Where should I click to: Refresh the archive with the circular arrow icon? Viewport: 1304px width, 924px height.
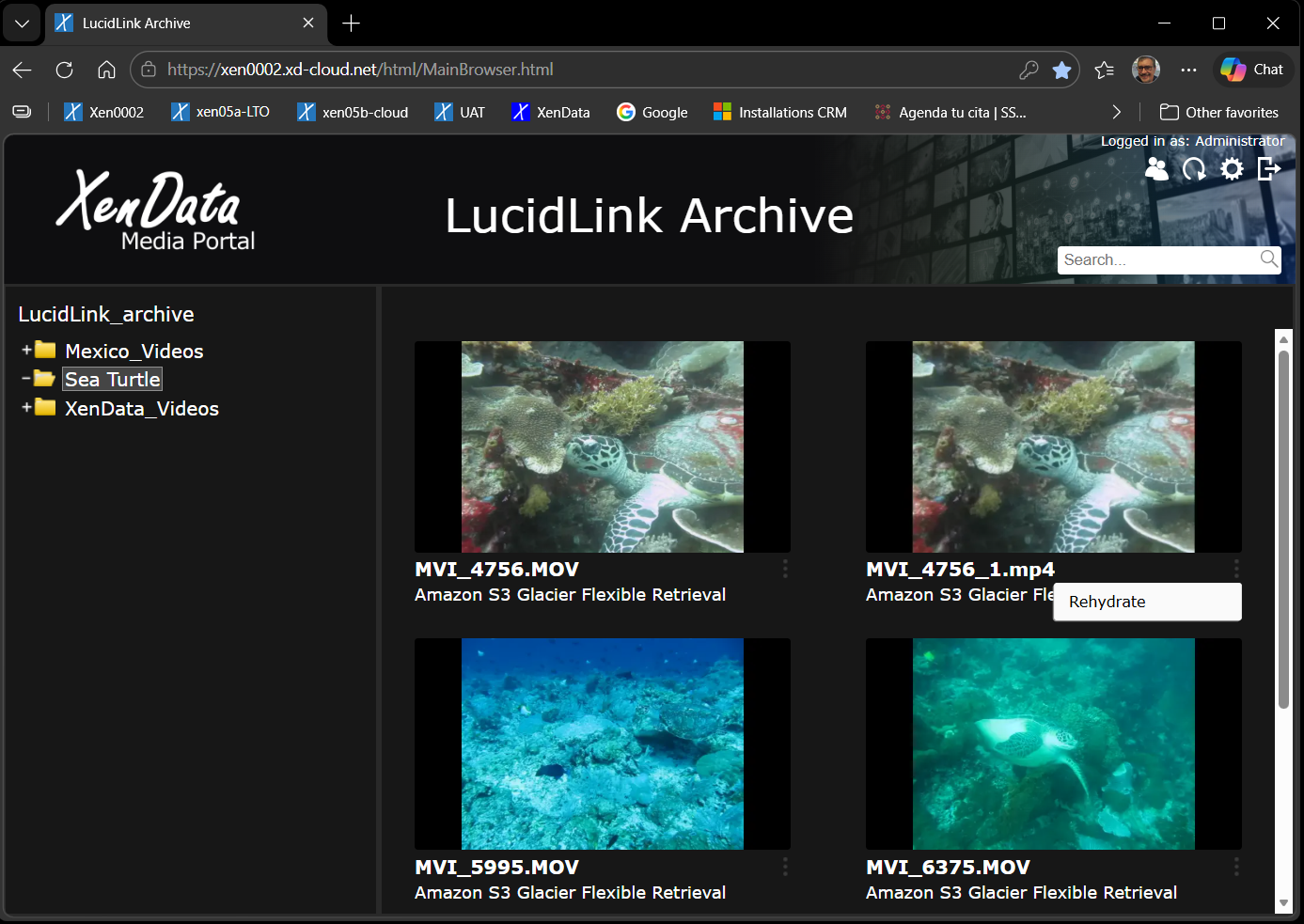click(1194, 169)
